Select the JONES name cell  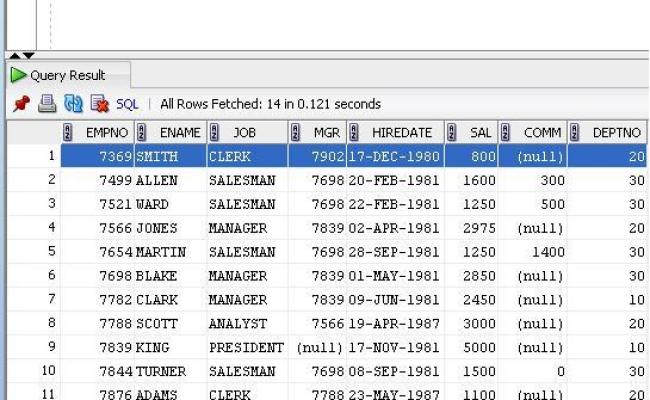tap(170, 228)
